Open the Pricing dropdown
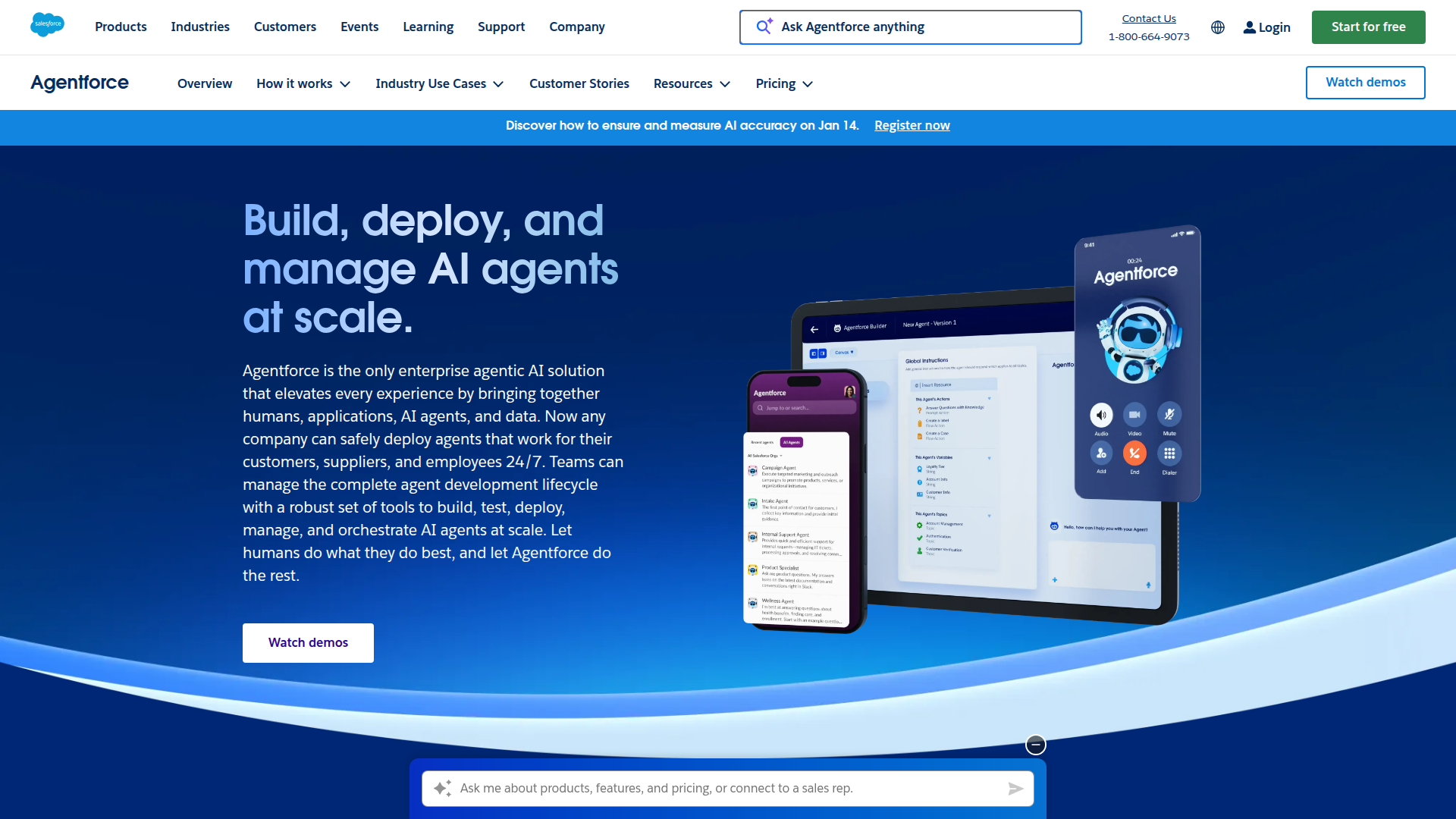 click(x=783, y=83)
